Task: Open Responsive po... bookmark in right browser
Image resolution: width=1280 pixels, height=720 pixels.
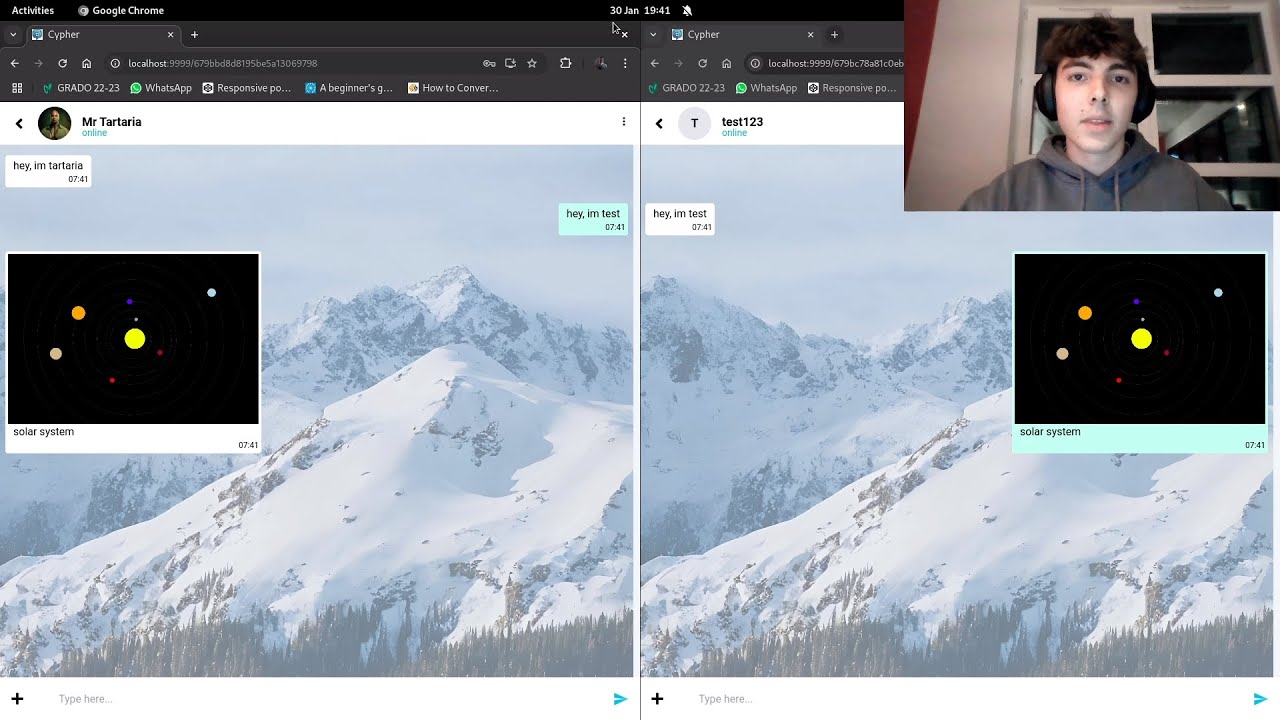Action: (x=852, y=88)
